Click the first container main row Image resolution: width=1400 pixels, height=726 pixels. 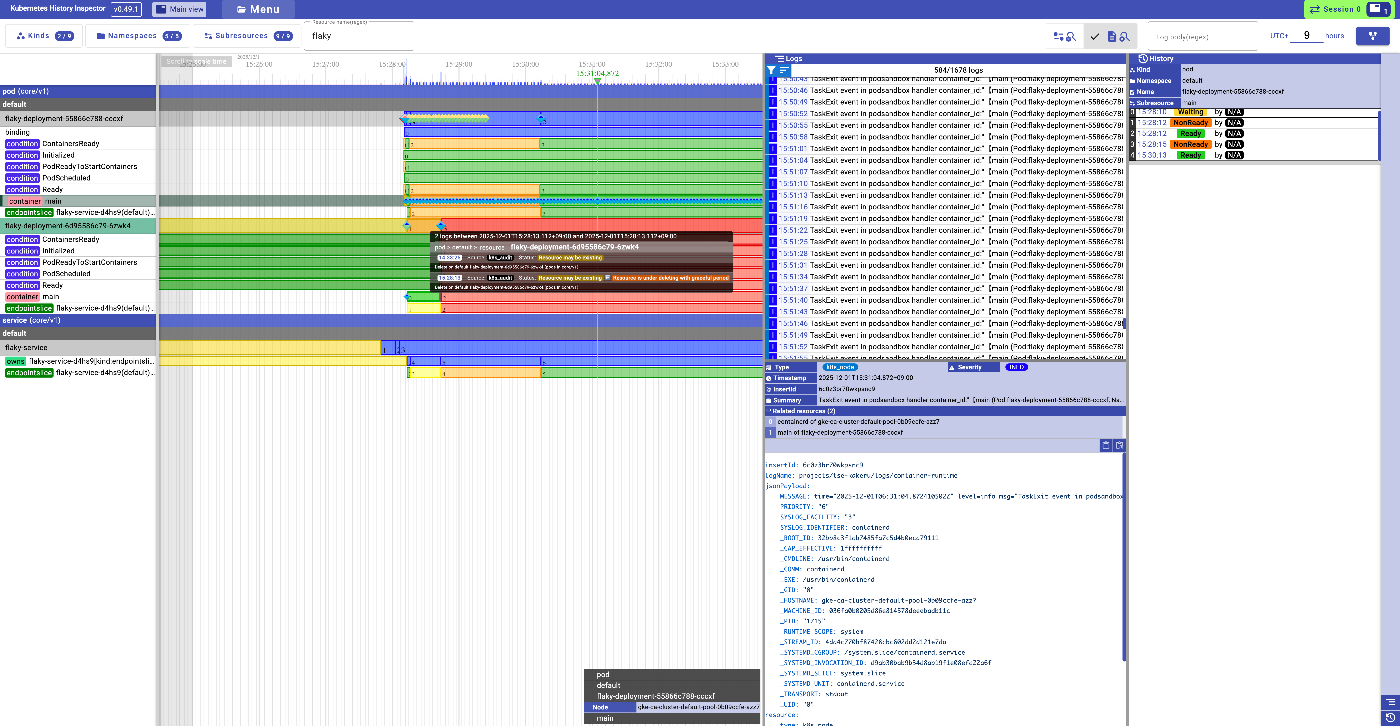tap(79, 201)
